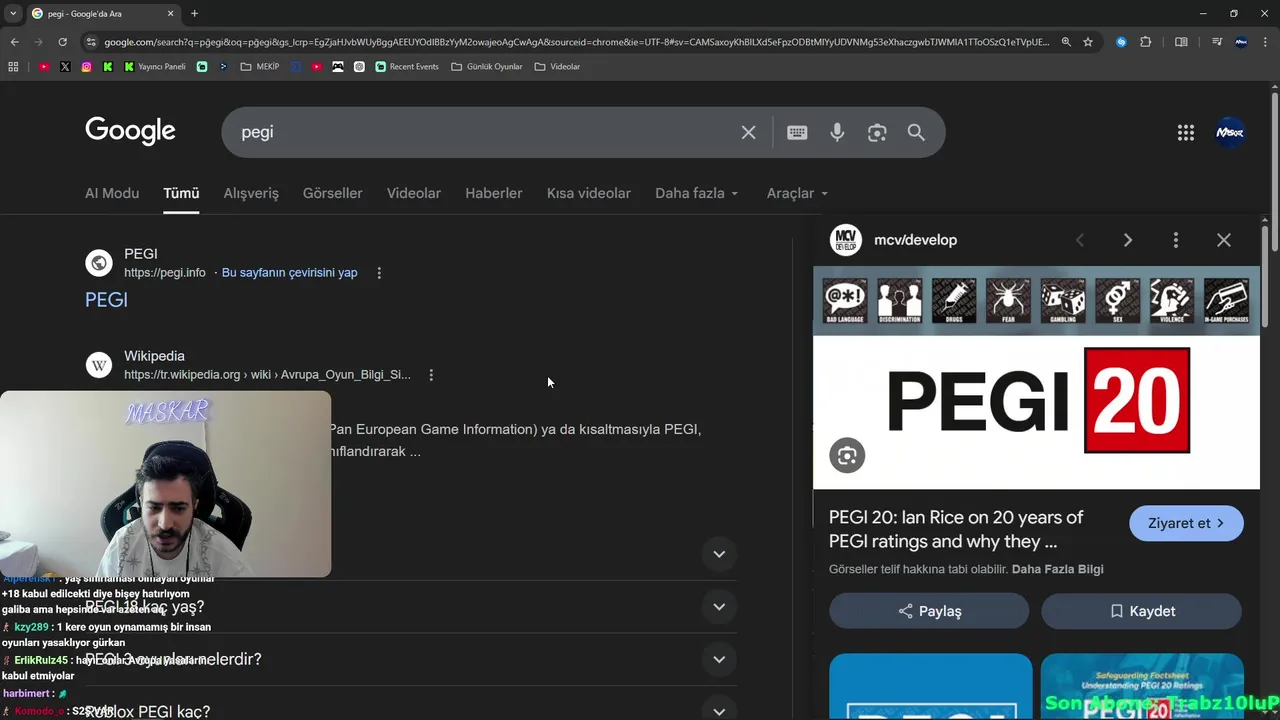The width and height of the screenshot is (1280, 720).
Task: Open the X (Twitter) bookmark
Action: [x=65, y=67]
